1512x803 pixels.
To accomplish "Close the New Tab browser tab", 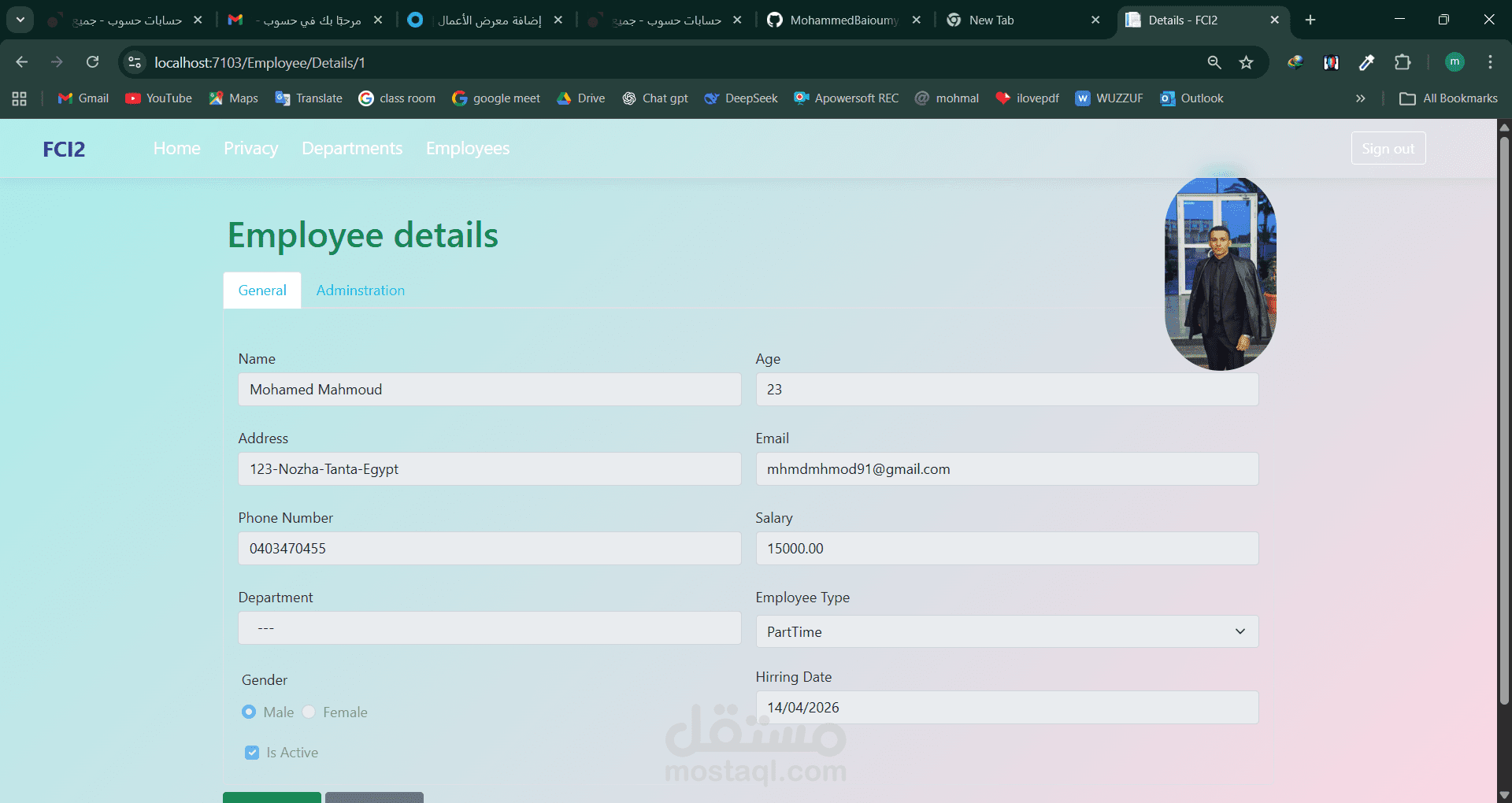I will tap(1095, 20).
